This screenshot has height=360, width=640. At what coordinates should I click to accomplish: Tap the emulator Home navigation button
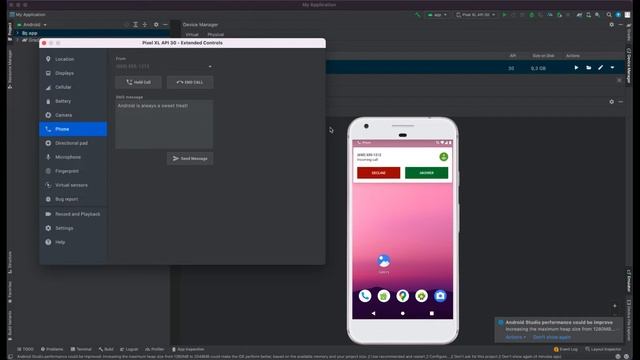(x=402, y=313)
